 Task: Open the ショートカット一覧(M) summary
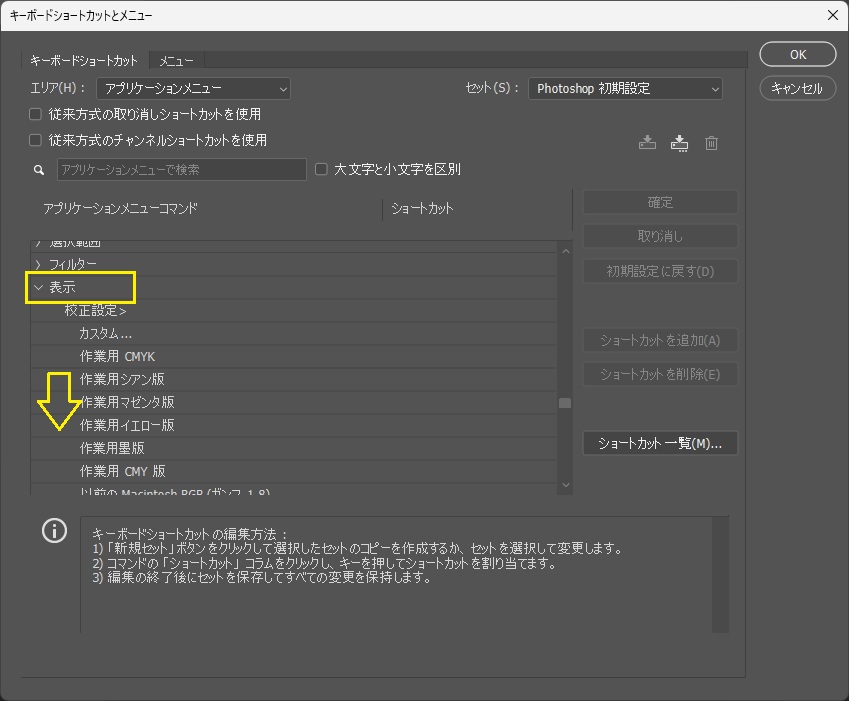(660, 443)
